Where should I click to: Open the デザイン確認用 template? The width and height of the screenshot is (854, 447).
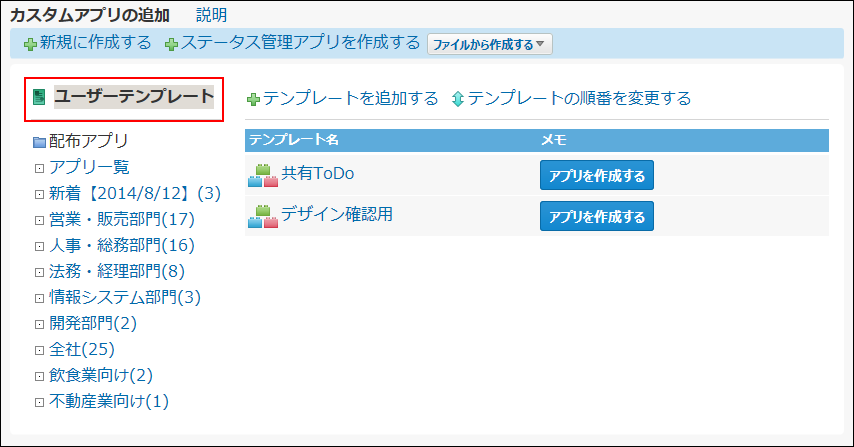(x=337, y=214)
